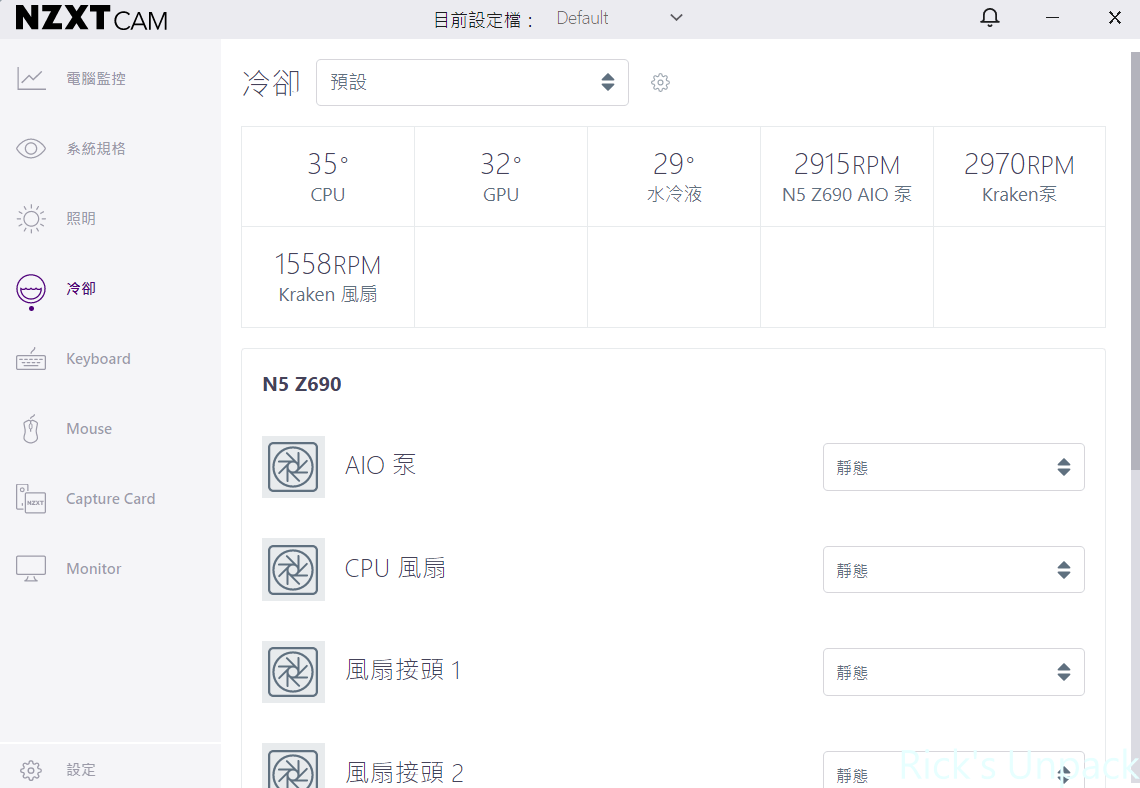Click the Capture Card sidebar icon
The width and height of the screenshot is (1140, 788).
[31, 499]
